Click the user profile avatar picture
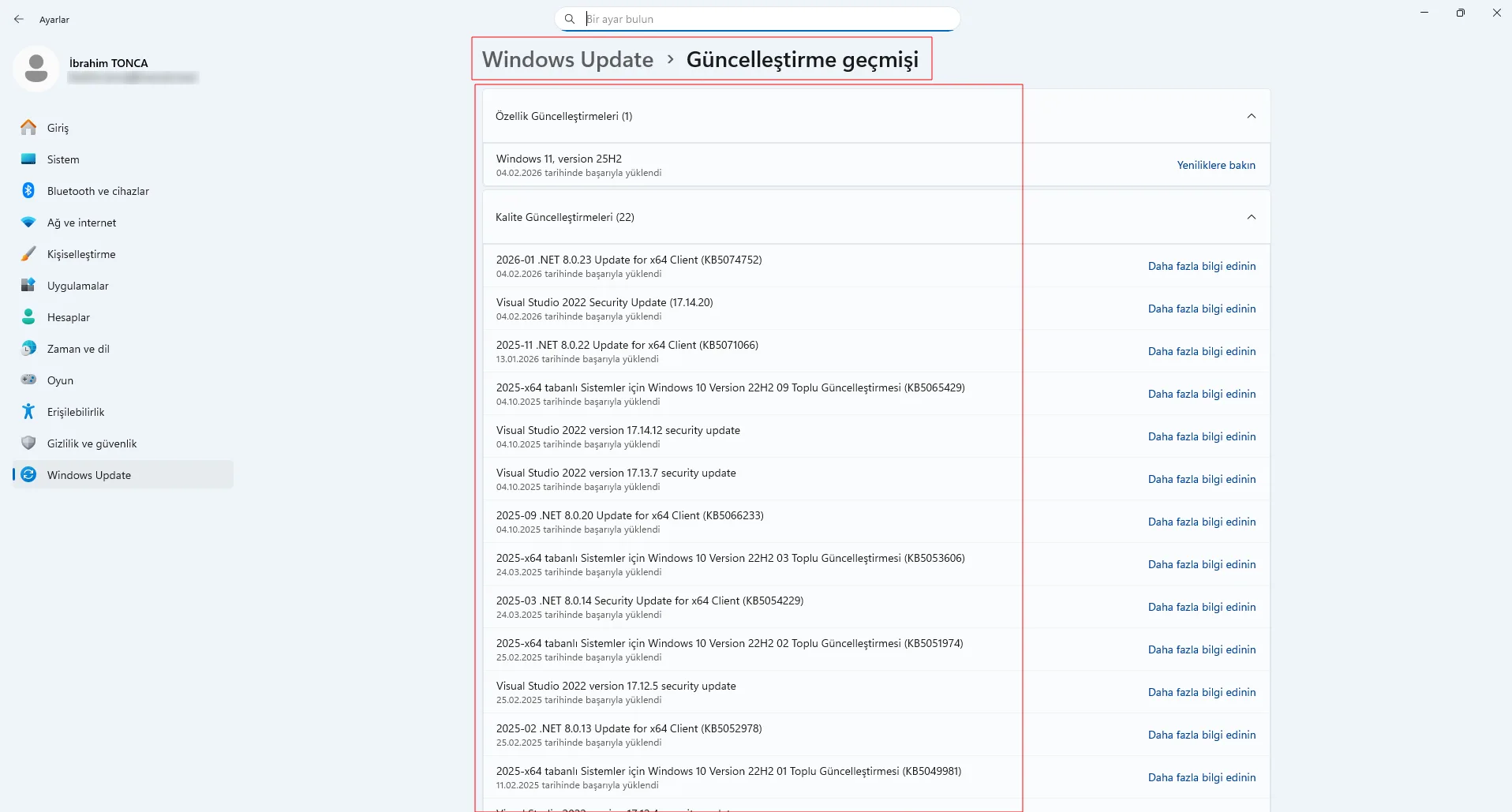The height and width of the screenshot is (812, 1512). pos(36,69)
